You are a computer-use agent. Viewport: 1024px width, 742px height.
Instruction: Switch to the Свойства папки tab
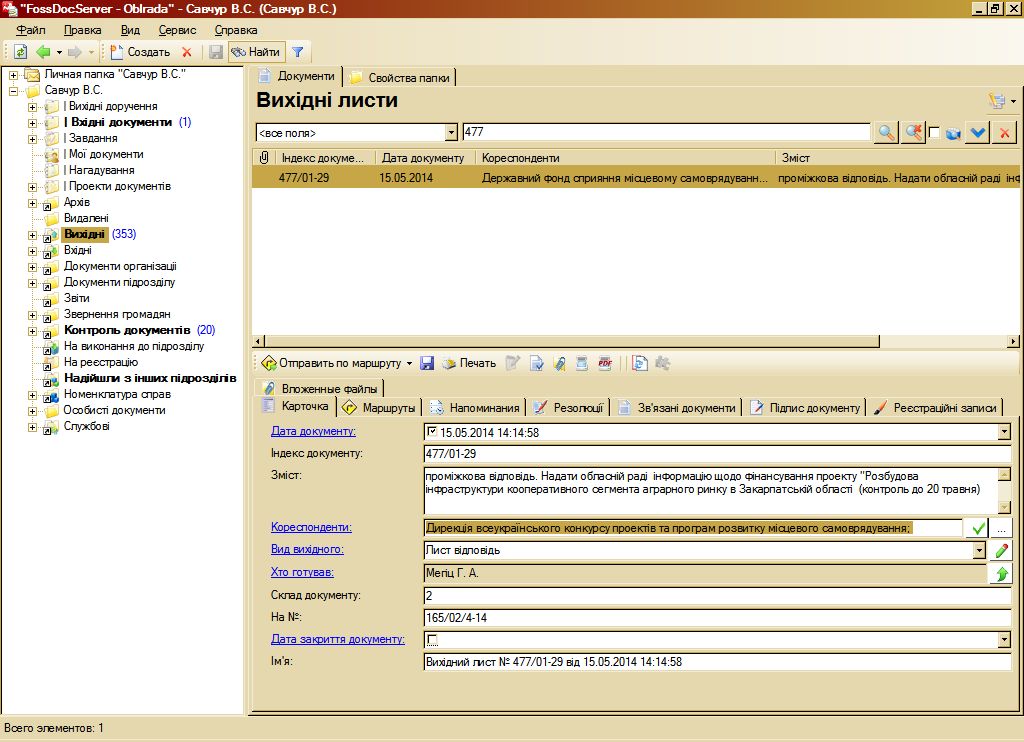coord(400,78)
